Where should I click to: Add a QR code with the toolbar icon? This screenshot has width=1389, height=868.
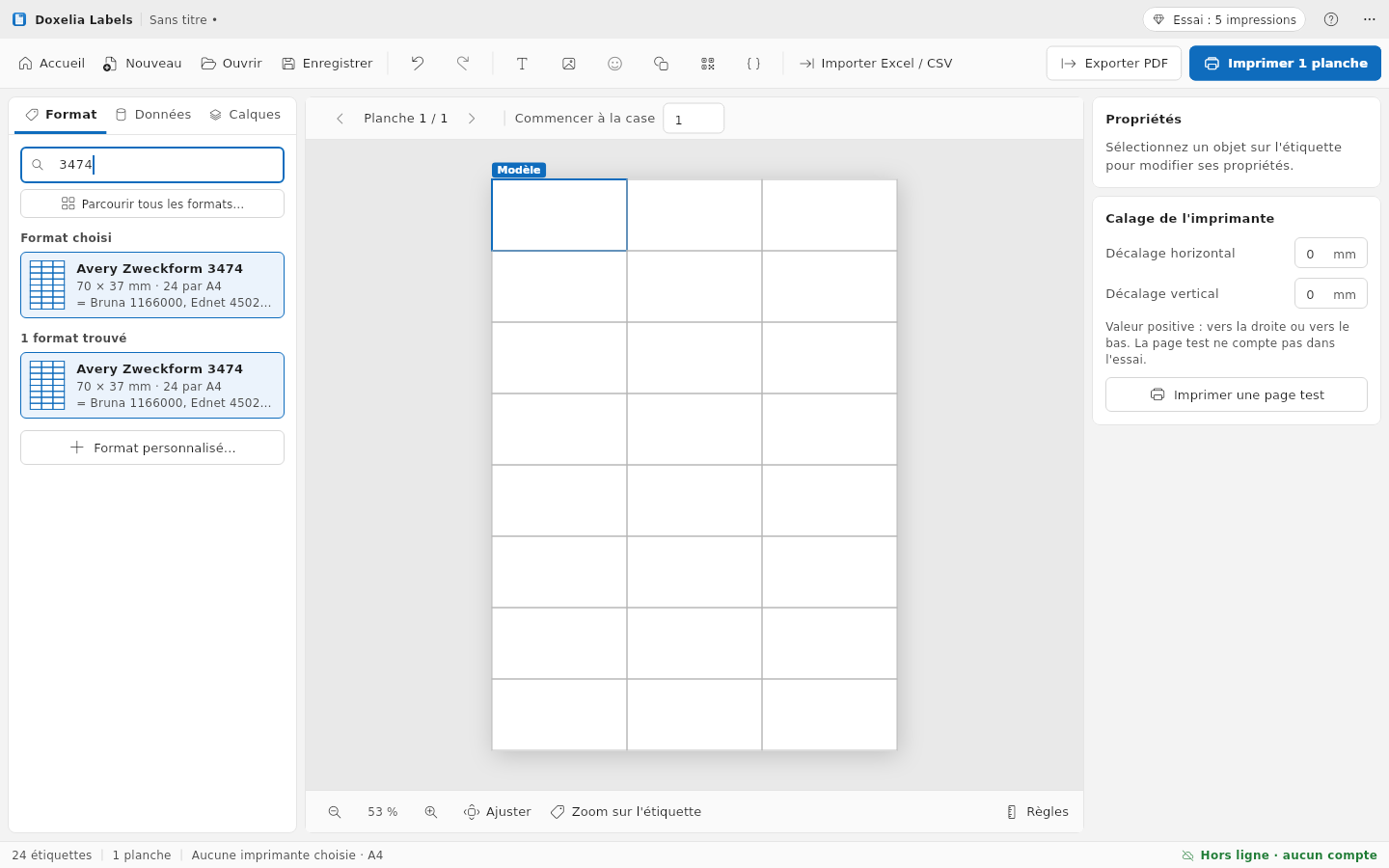tap(708, 64)
